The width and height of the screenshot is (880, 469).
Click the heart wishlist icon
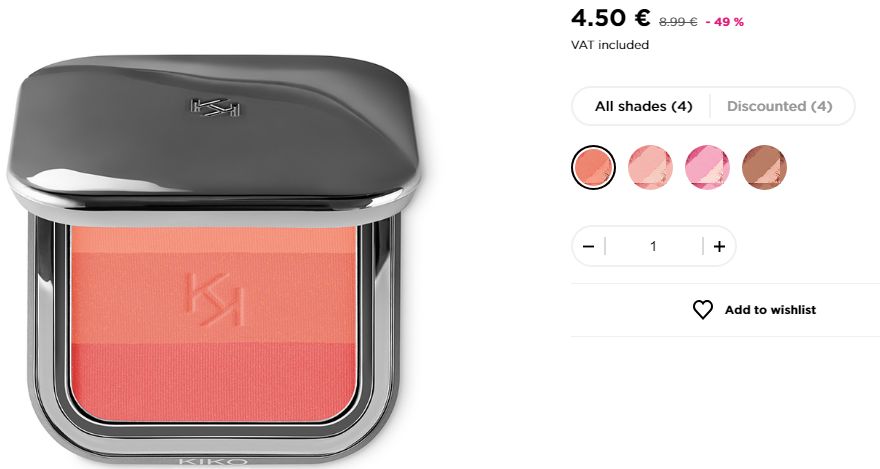pyautogui.click(x=702, y=310)
